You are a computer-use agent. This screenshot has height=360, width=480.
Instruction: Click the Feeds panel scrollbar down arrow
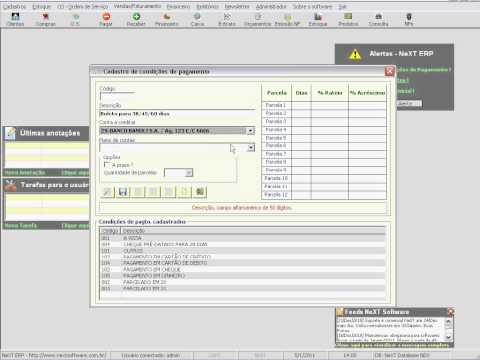point(449,337)
